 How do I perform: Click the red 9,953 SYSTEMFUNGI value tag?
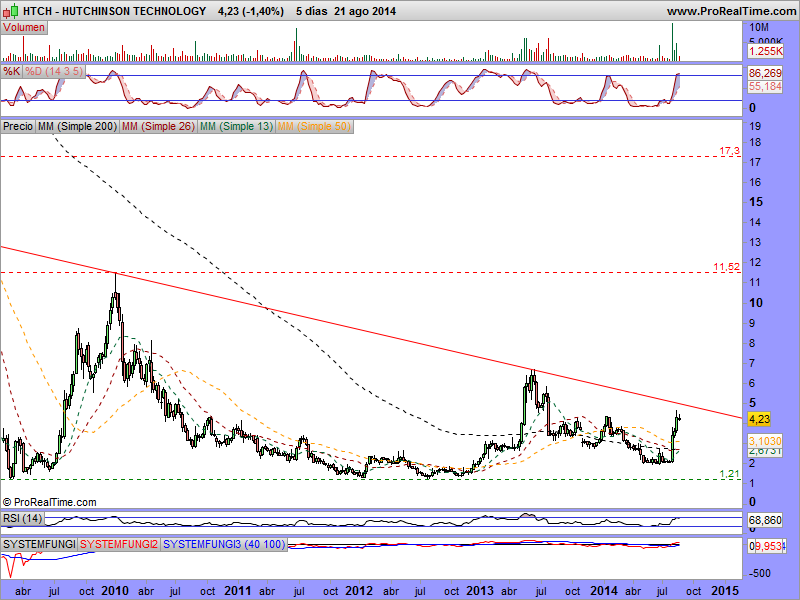click(x=768, y=546)
